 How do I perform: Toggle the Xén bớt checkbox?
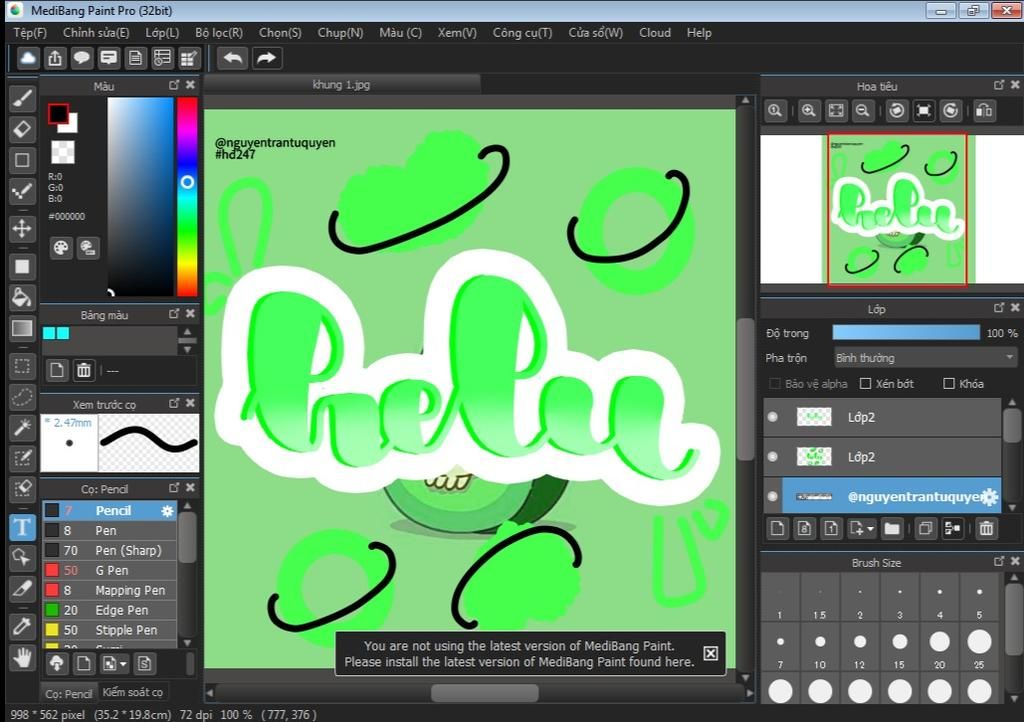tap(865, 384)
